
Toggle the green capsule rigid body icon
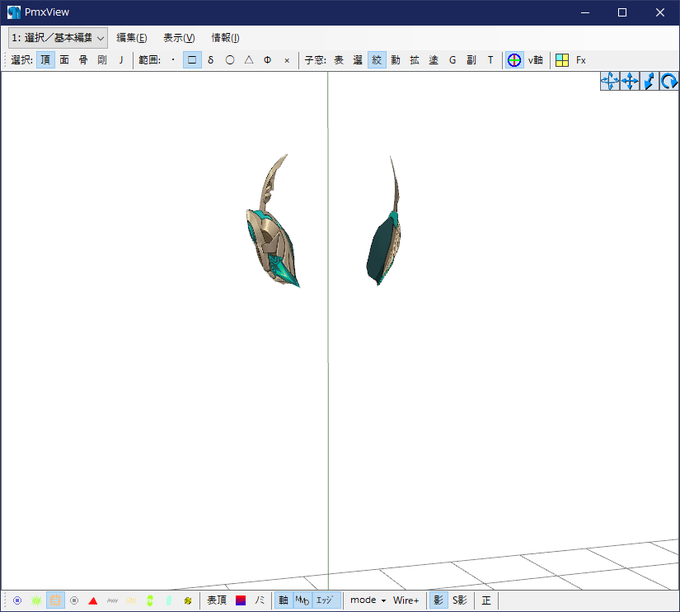(x=150, y=601)
